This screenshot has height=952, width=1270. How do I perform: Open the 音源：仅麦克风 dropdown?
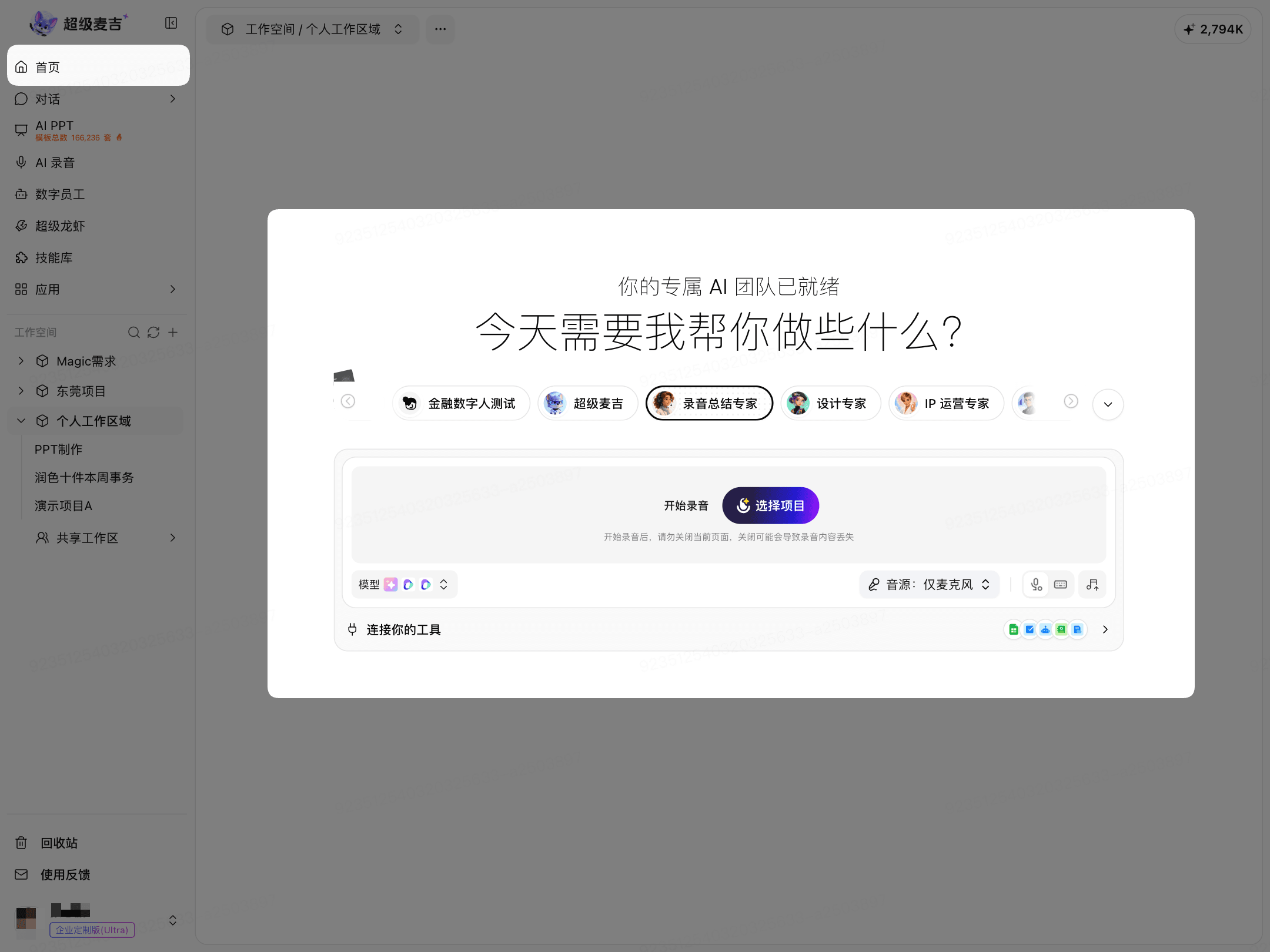tap(929, 585)
